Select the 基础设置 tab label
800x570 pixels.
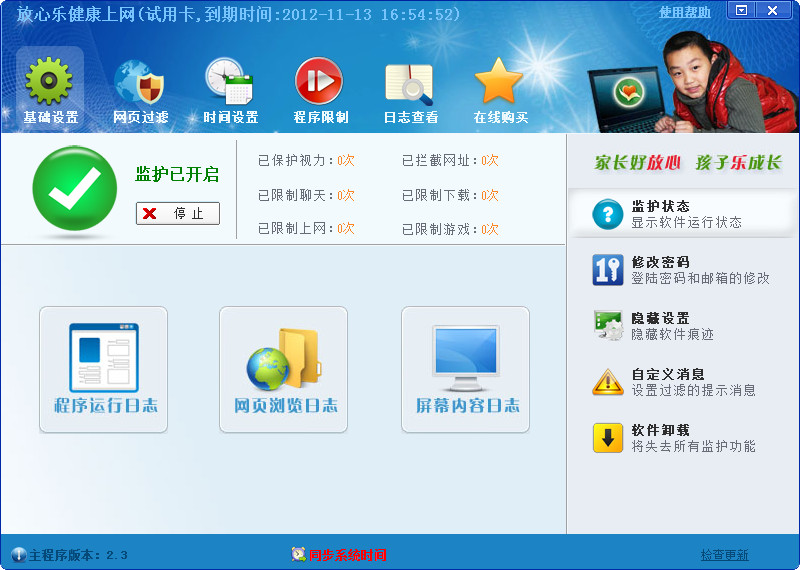51,117
